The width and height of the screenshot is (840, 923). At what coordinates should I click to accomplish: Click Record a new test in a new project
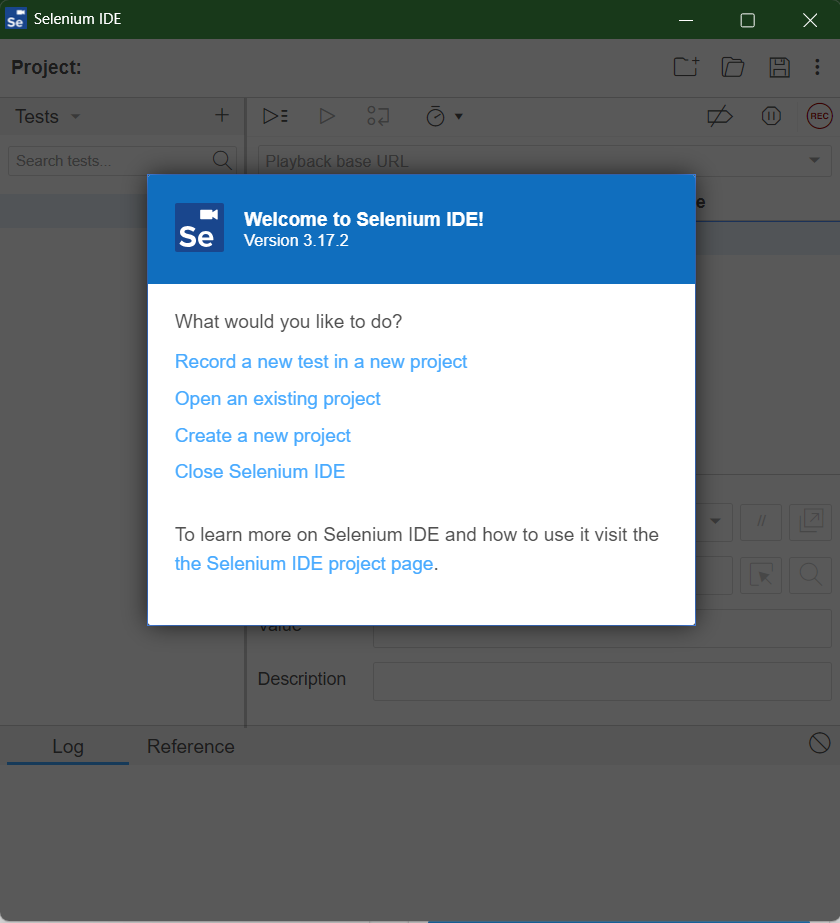pyautogui.click(x=321, y=361)
